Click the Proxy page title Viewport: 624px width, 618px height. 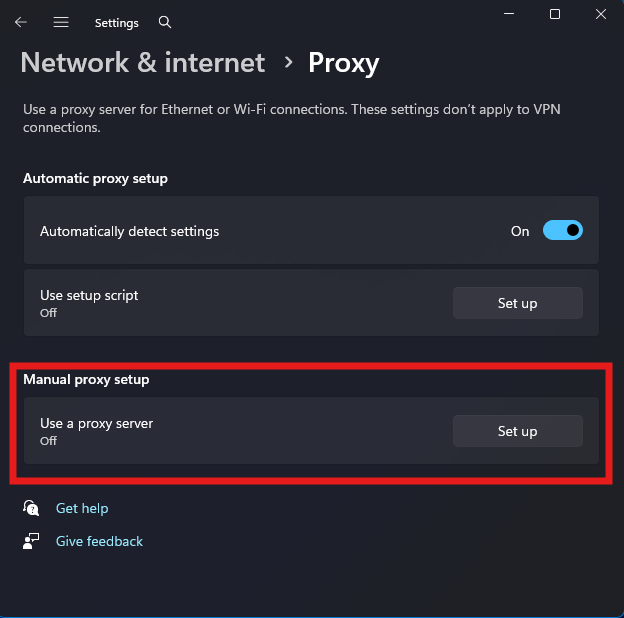[x=343, y=63]
